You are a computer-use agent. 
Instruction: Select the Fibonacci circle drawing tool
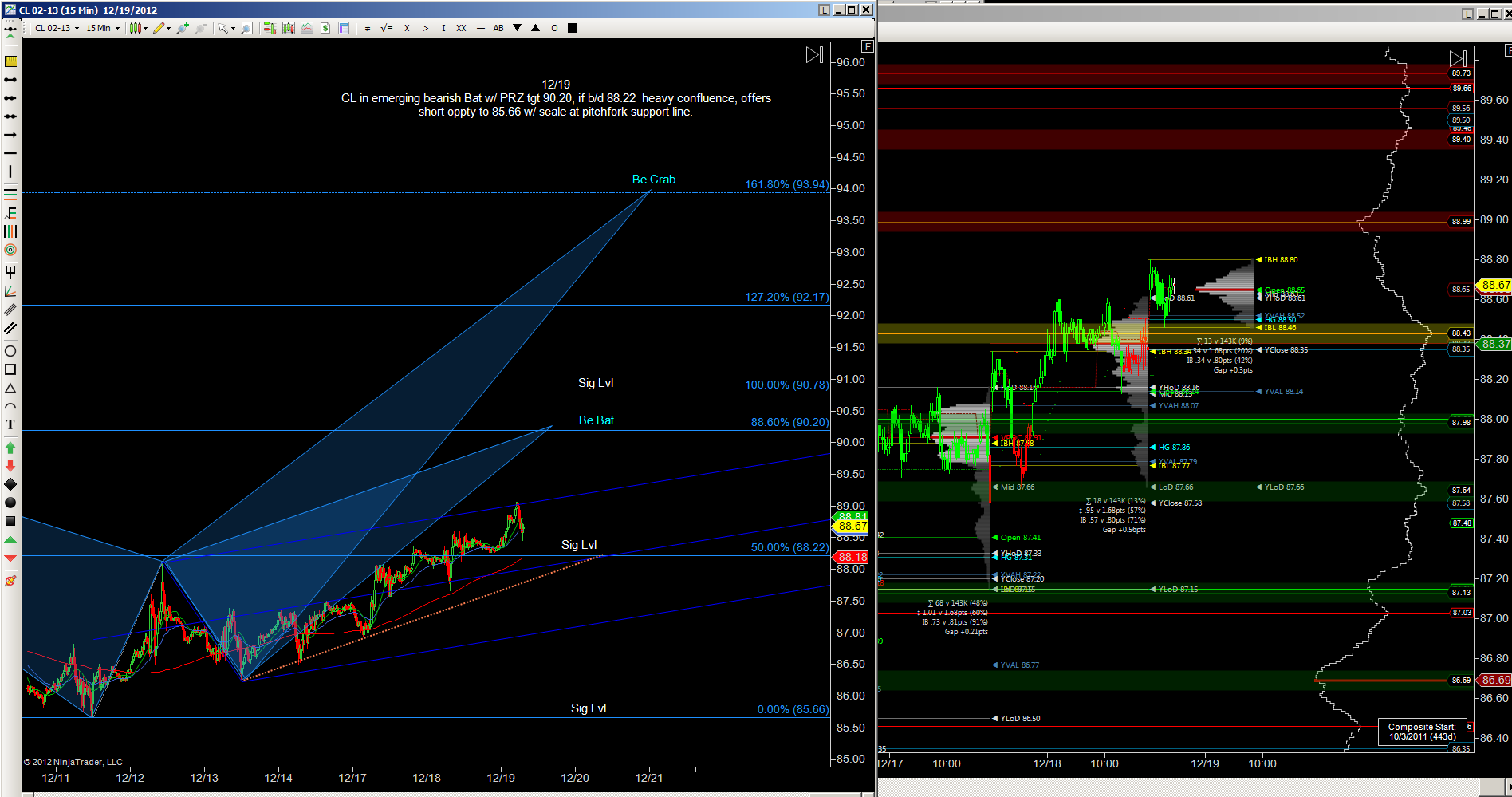(10, 250)
